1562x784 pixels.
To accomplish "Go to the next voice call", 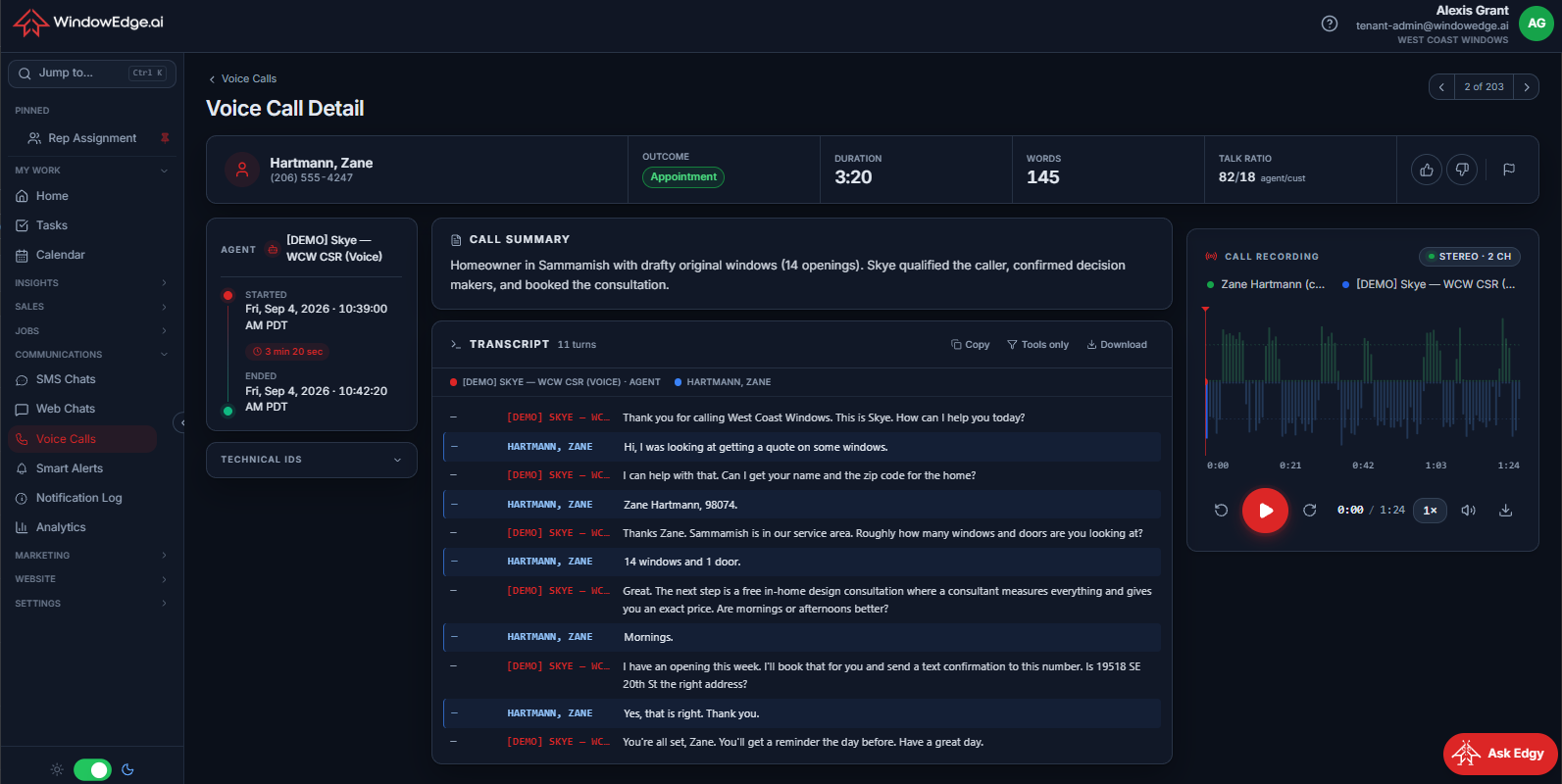I will (1527, 87).
